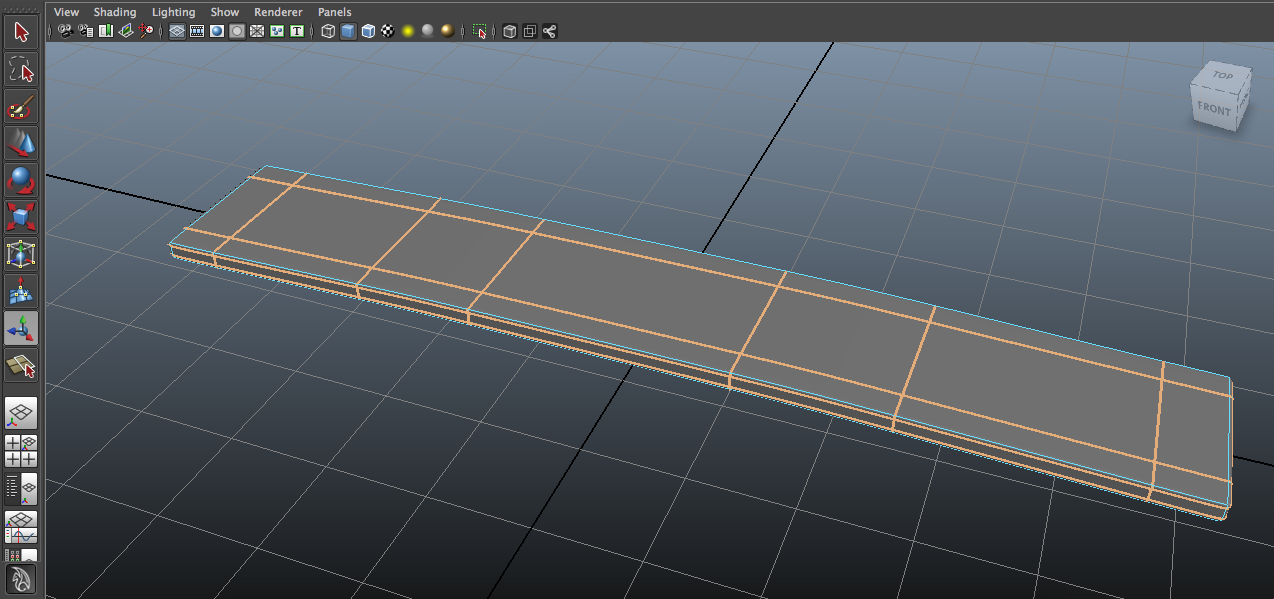Click the hardware texturing T icon

[x=297, y=31]
